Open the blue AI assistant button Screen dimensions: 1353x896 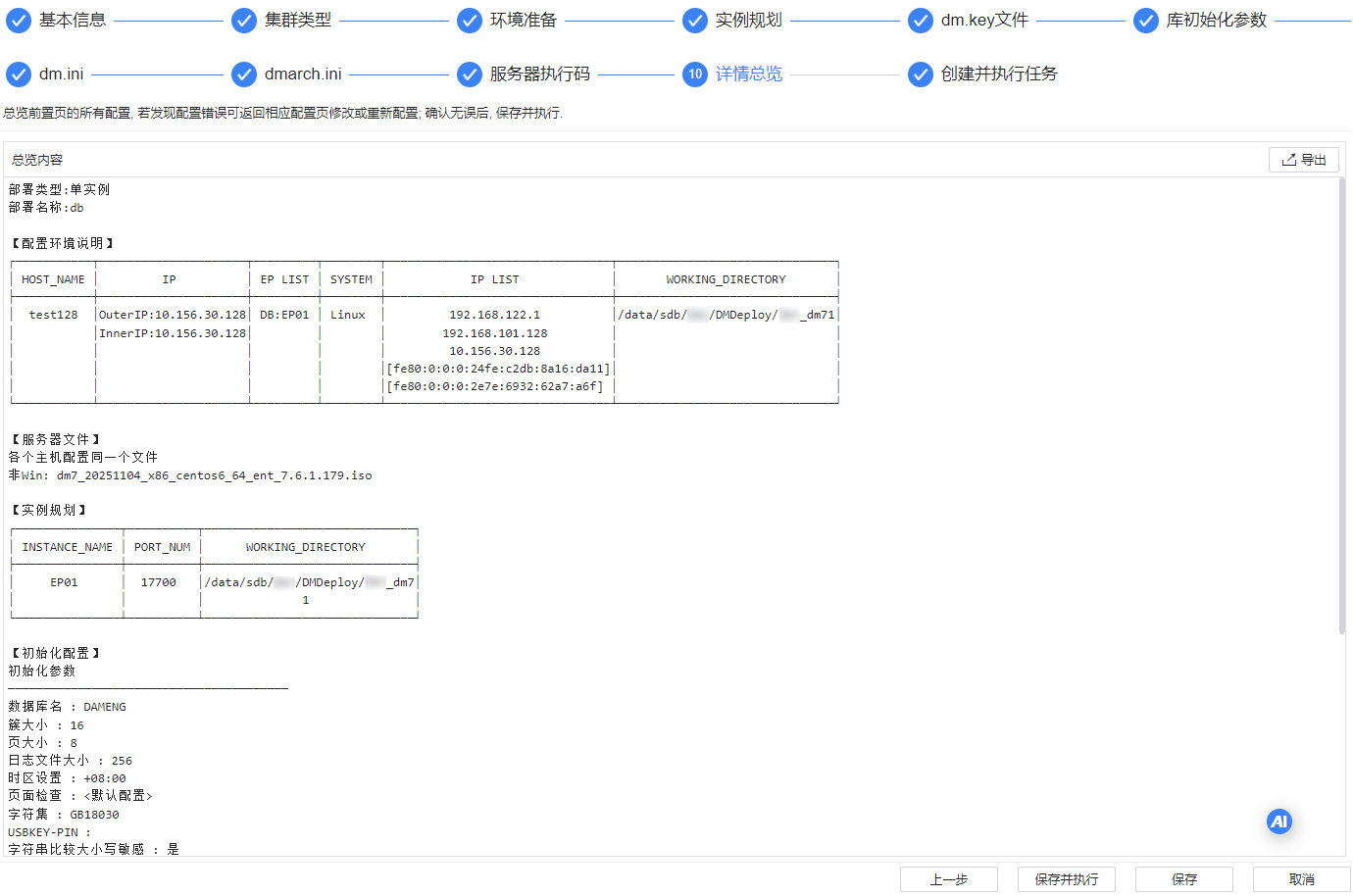click(x=1278, y=821)
